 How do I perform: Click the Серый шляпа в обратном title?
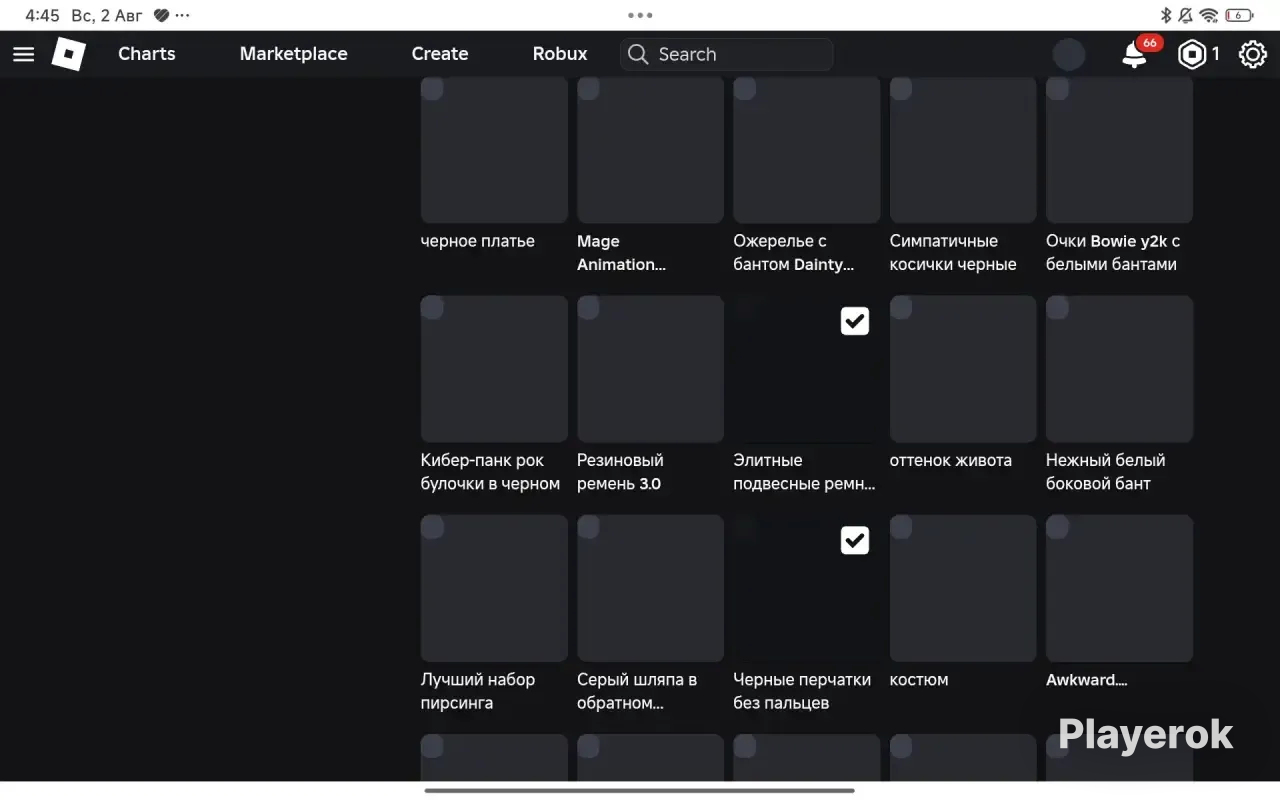[x=637, y=691]
